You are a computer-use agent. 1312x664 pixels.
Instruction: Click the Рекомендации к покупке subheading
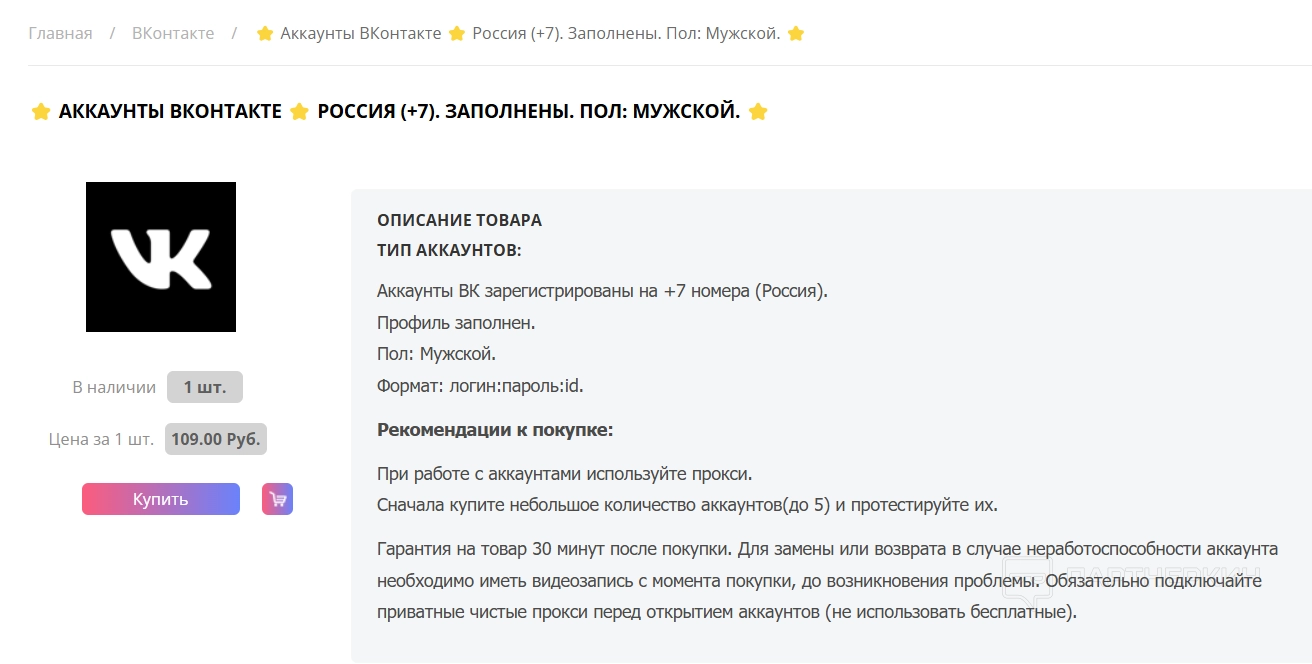[494, 430]
